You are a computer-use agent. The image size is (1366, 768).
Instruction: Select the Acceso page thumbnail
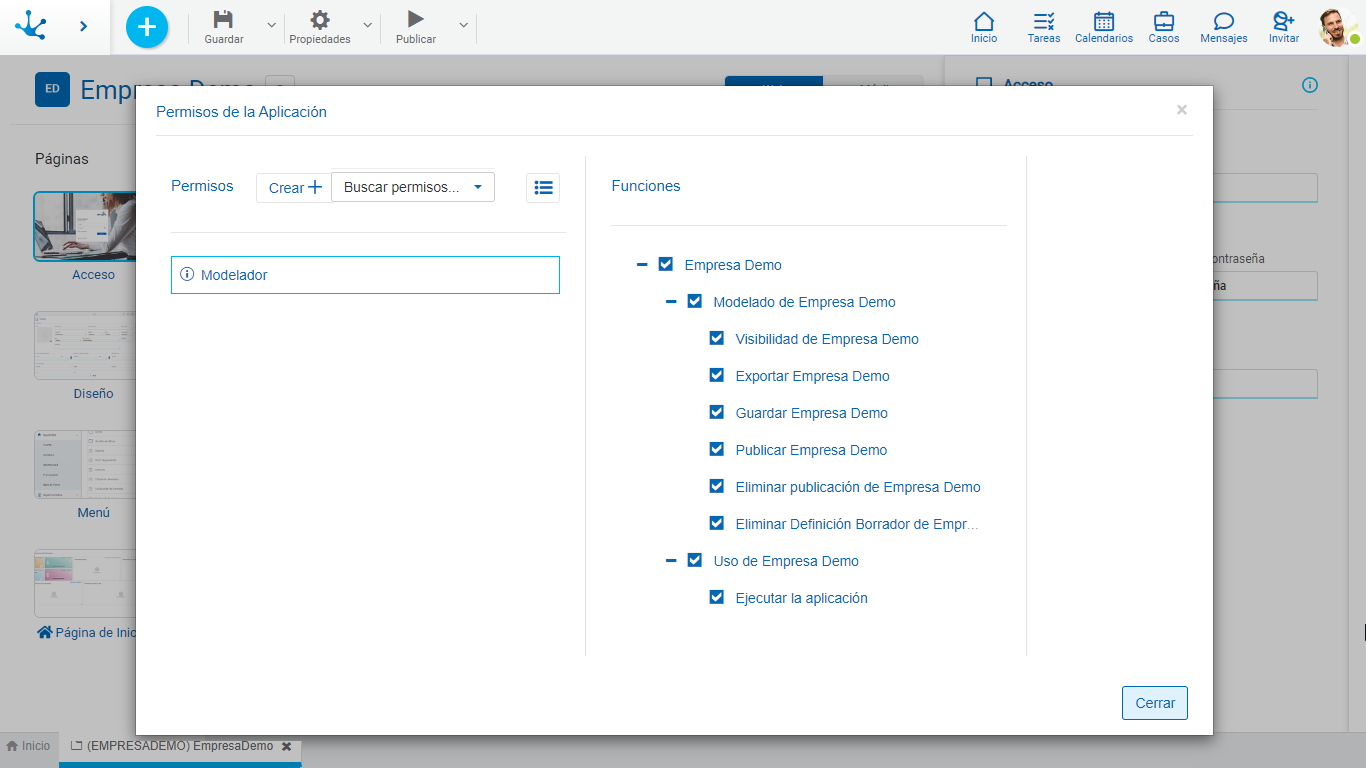click(86, 227)
